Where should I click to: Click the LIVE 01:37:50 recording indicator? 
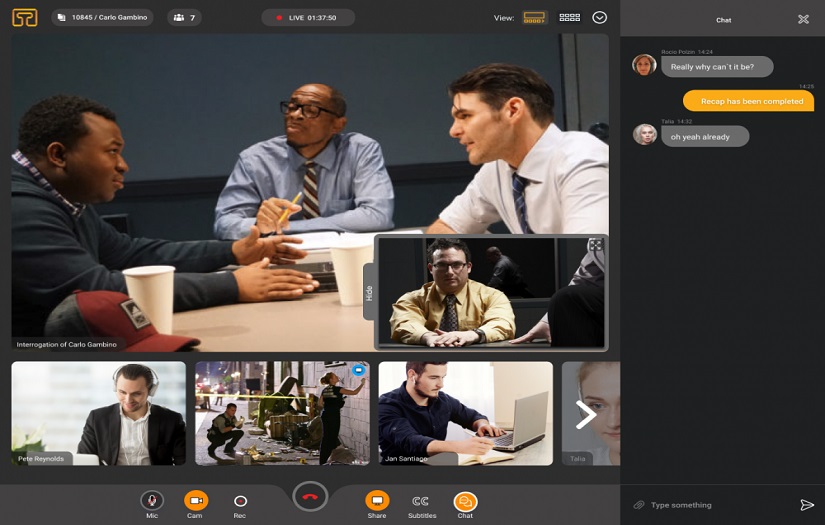[308, 17]
